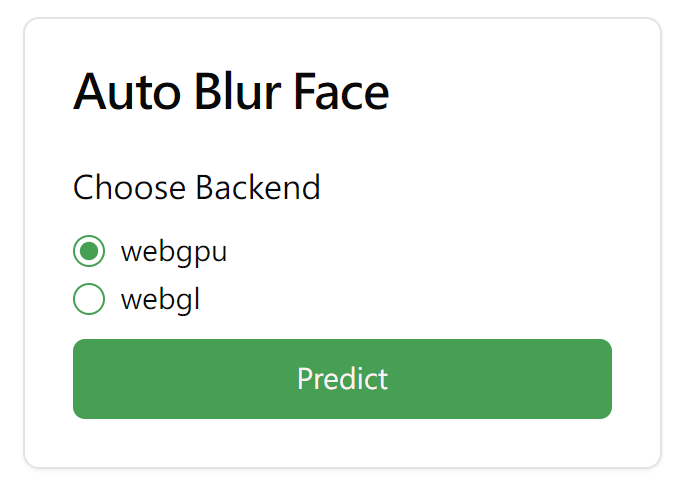
Task: Click the "Face" word in the title
Action: (x=341, y=93)
